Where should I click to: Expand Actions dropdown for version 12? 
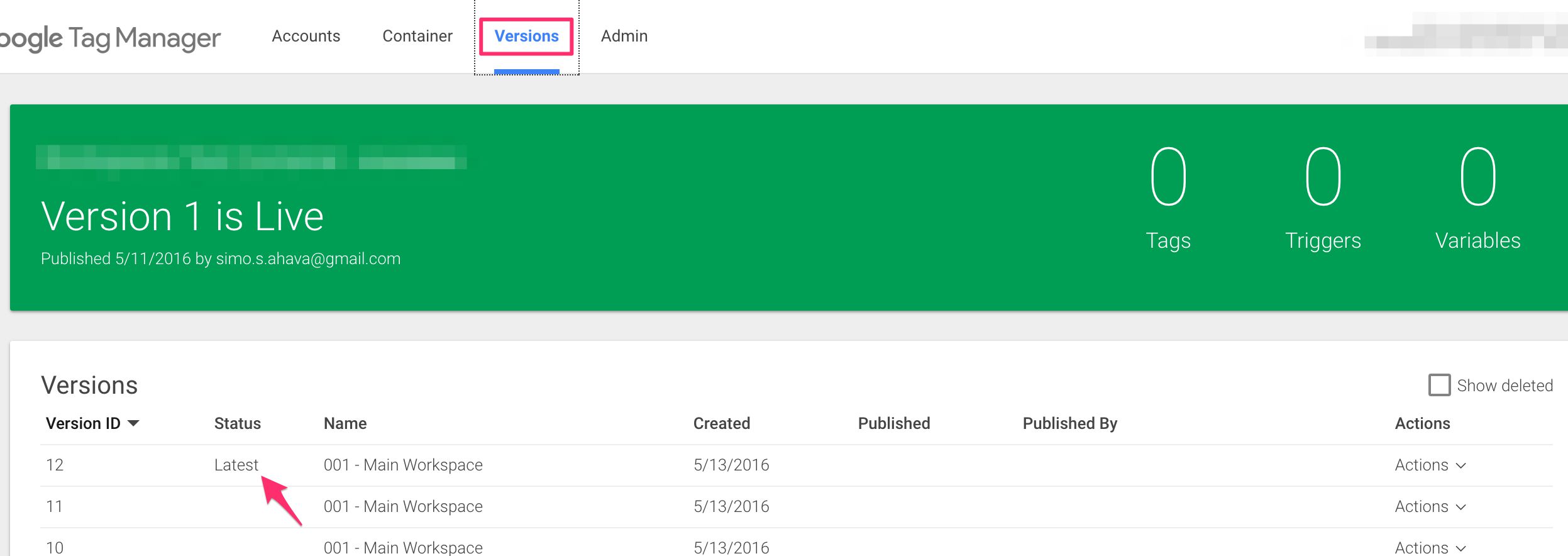[1430, 465]
